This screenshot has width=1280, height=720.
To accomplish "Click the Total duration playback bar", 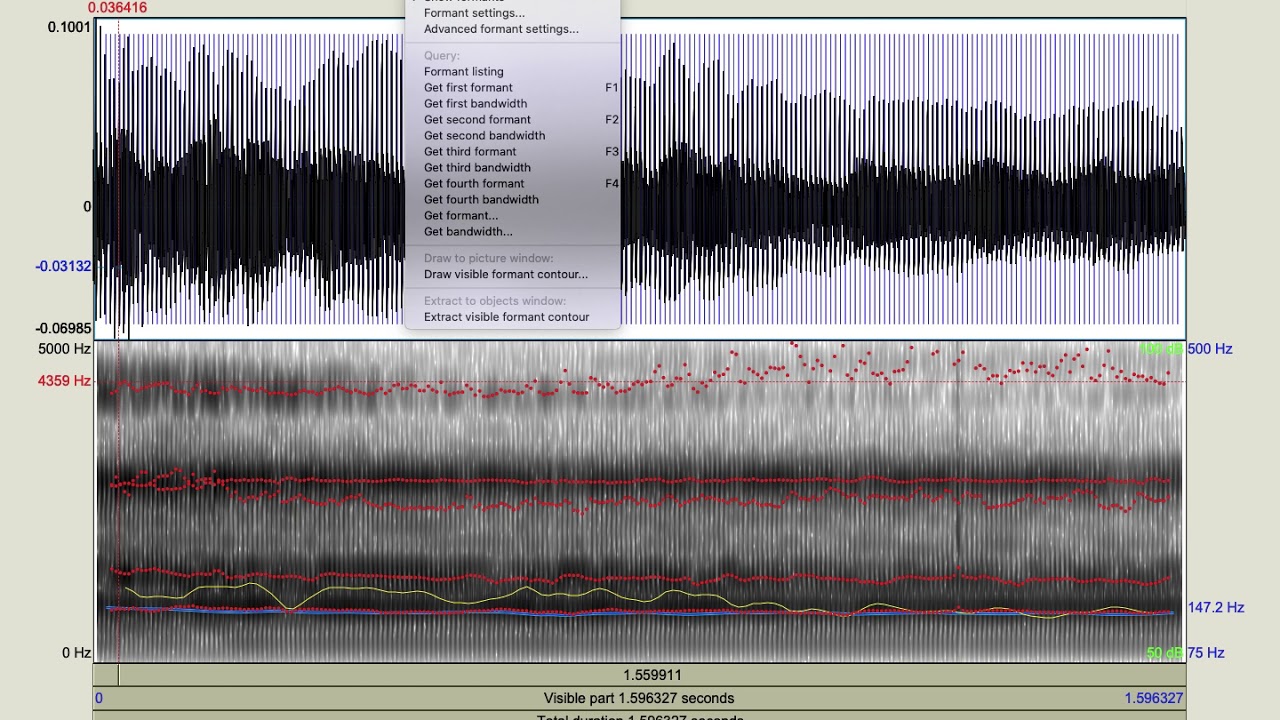I will coord(639,716).
